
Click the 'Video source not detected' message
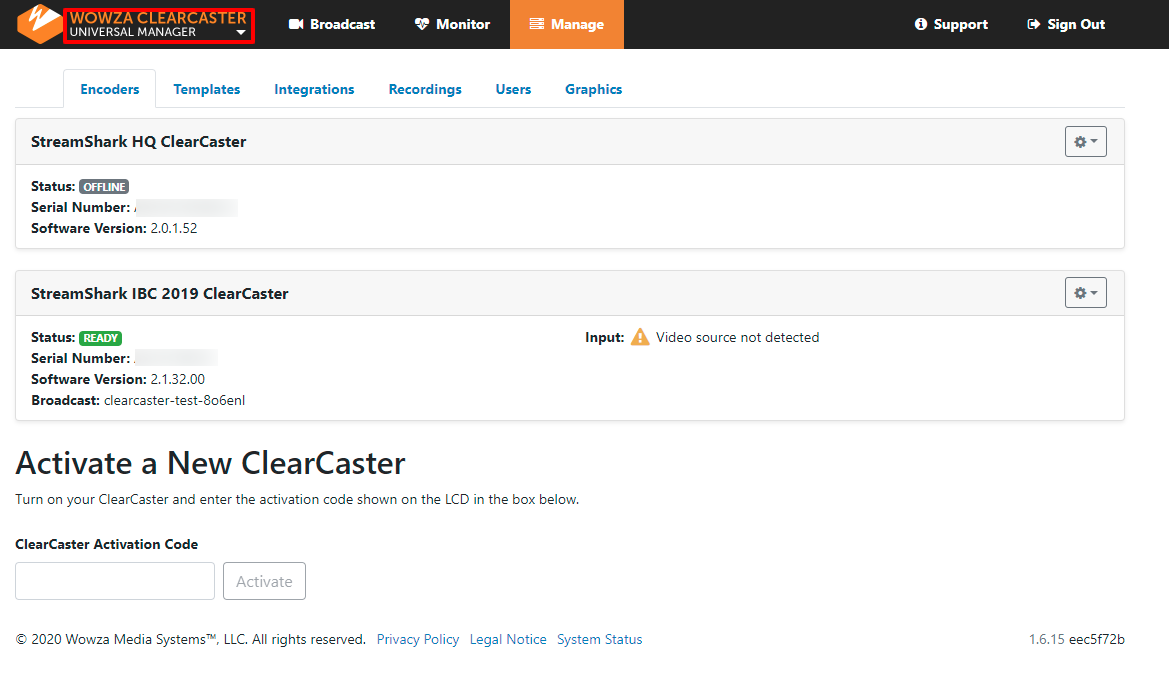(x=737, y=337)
